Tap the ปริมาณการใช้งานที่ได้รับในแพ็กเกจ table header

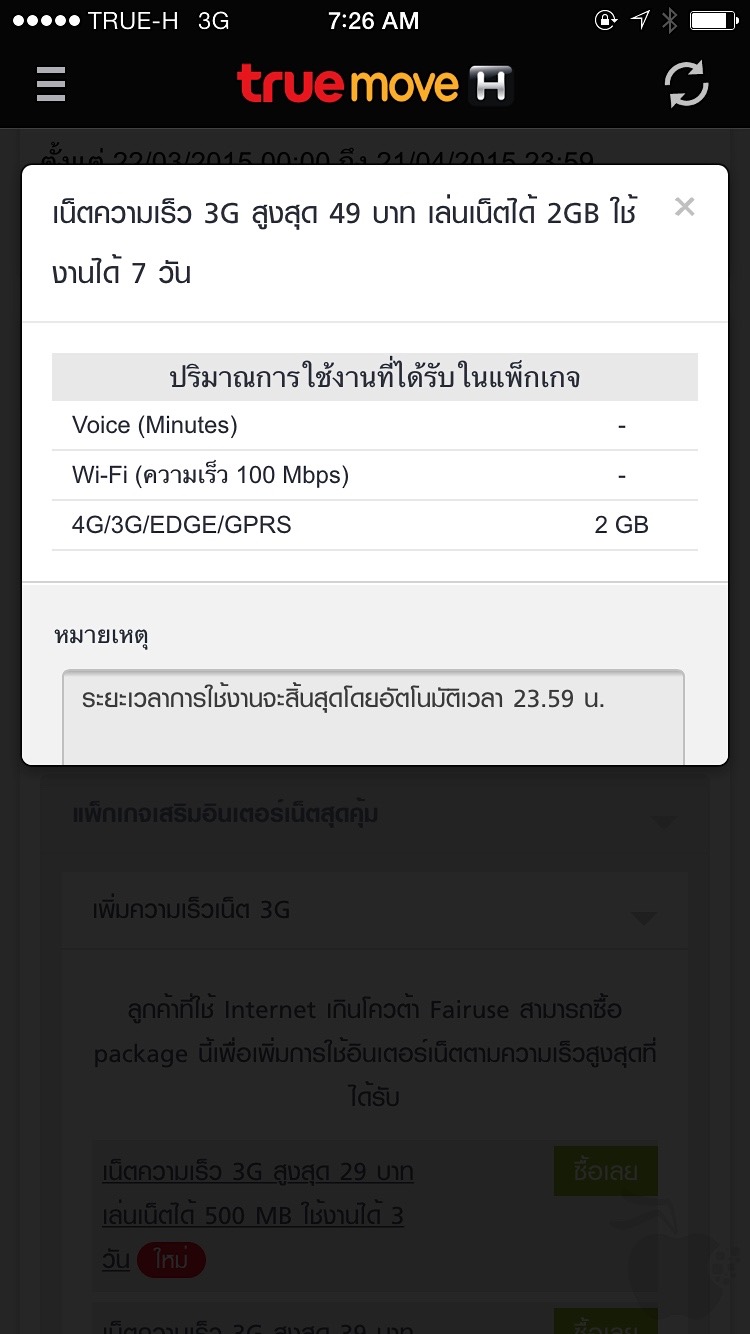click(x=374, y=377)
